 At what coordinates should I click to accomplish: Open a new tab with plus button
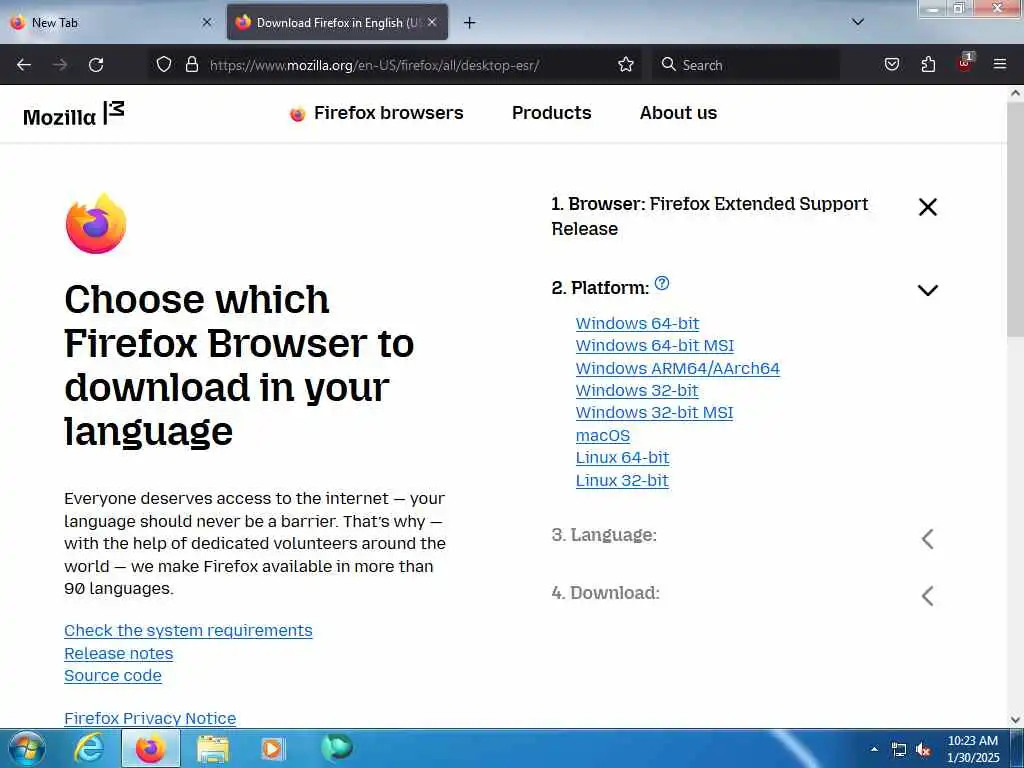click(x=469, y=23)
